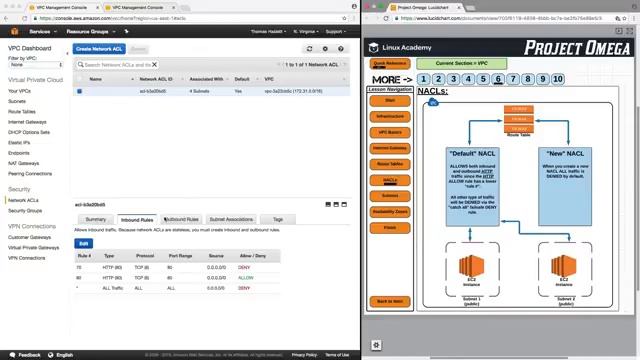Collapse the VPC sidebar arrow
Screen dimensions: 640x360
tap(67, 53)
